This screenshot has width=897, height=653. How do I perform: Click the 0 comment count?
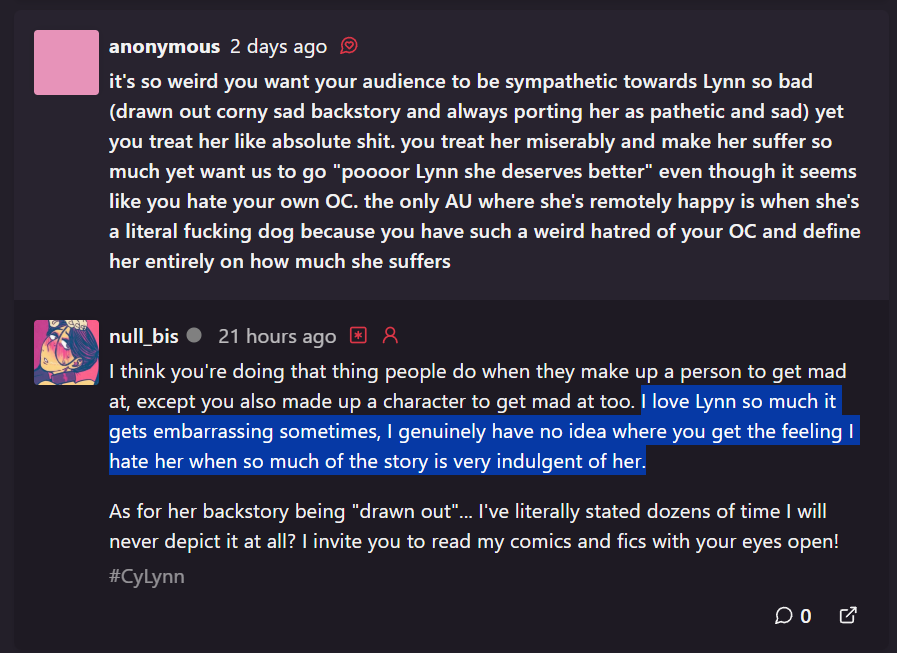point(806,616)
